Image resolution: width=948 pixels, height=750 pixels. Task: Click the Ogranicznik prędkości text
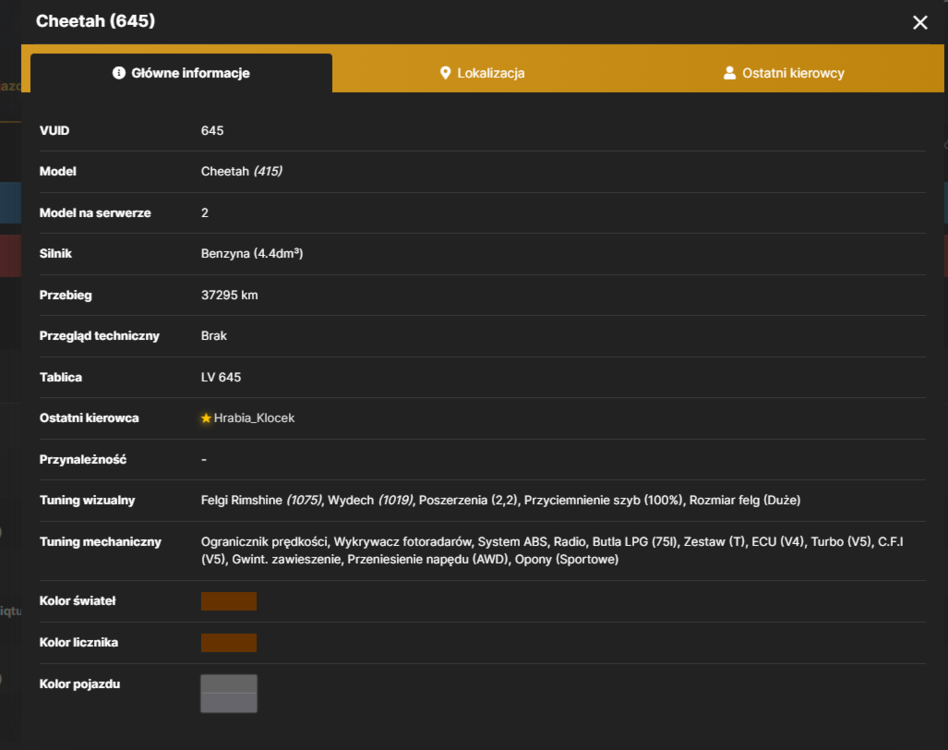(264, 542)
